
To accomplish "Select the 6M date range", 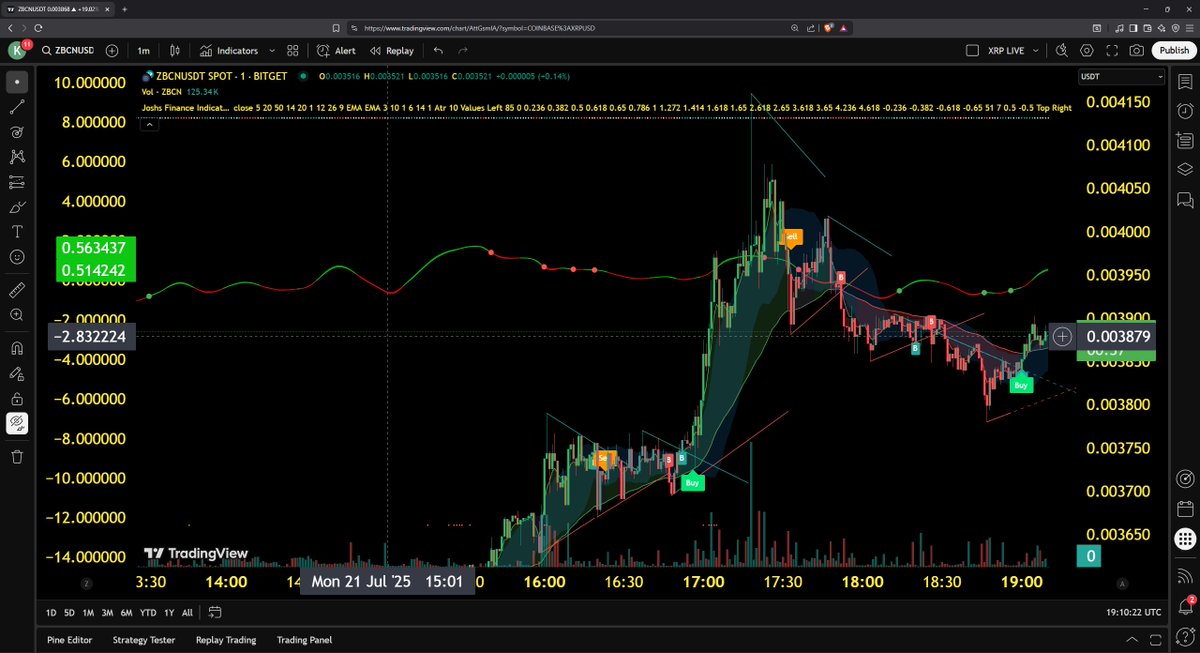I will (x=126, y=612).
